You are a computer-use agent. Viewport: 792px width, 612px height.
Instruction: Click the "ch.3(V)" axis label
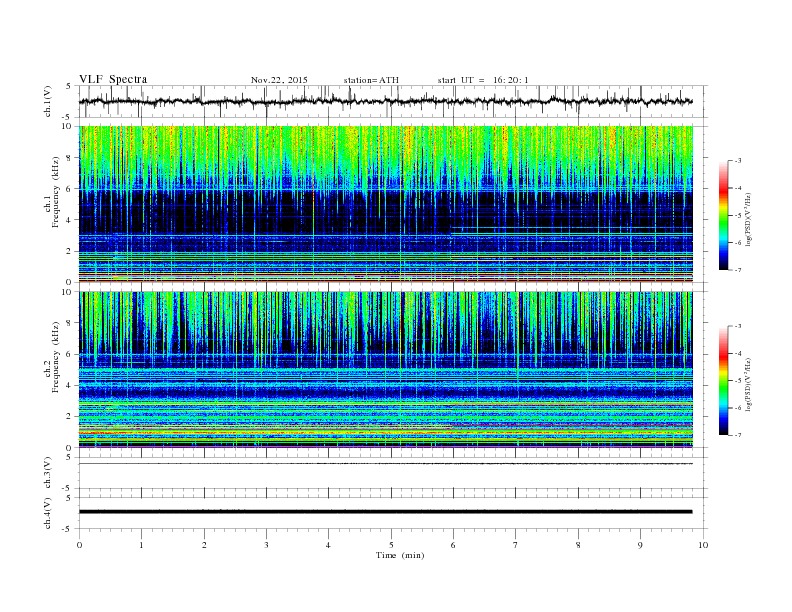pos(48,473)
